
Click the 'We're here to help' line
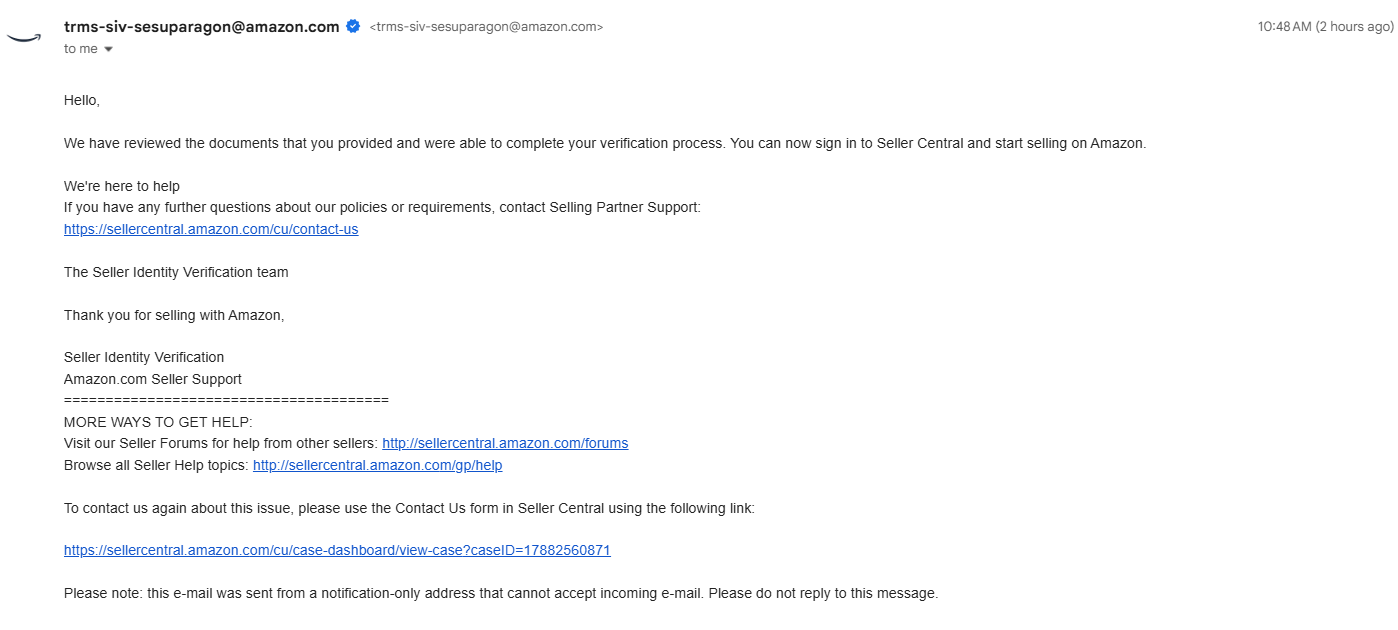pos(122,186)
